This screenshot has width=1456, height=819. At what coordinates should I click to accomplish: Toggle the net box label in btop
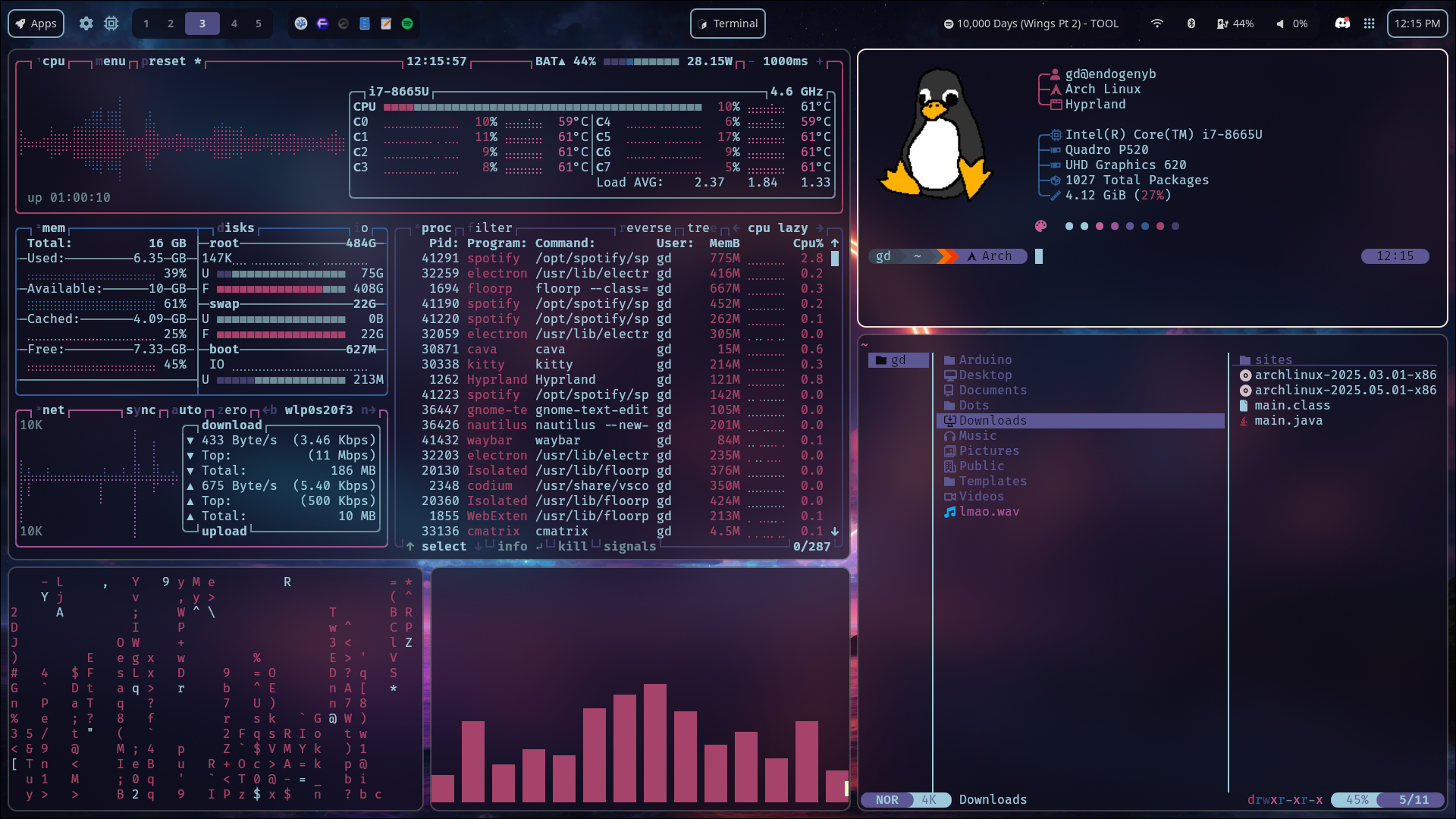[x=52, y=409]
